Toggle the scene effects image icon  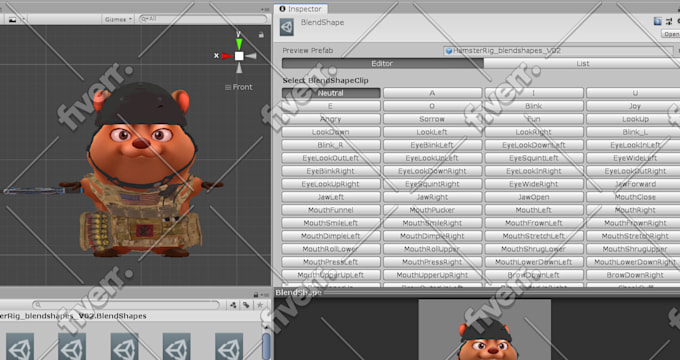pos(12,20)
